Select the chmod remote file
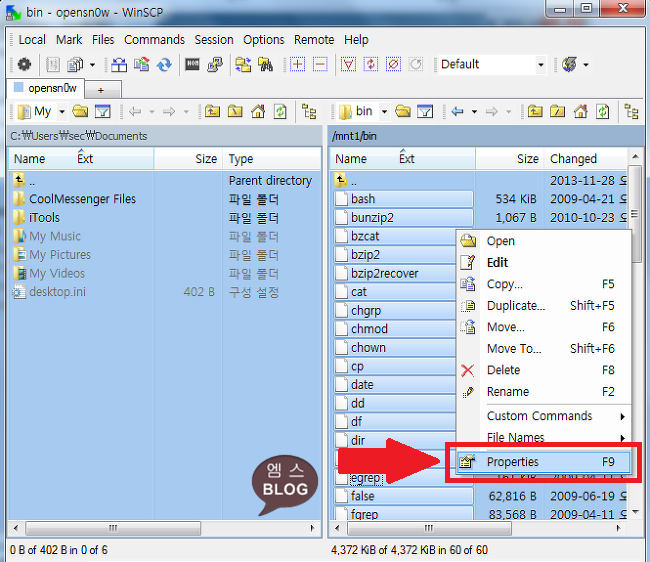Image resolution: width=650 pixels, height=562 pixels. 395,329
